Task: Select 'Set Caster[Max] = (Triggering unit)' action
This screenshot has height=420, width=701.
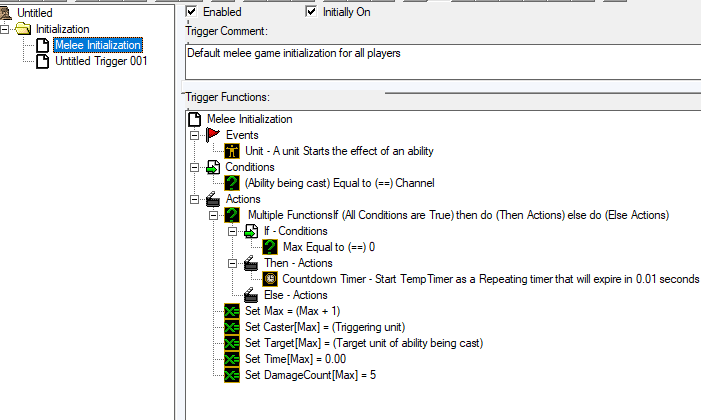Action: [325, 327]
